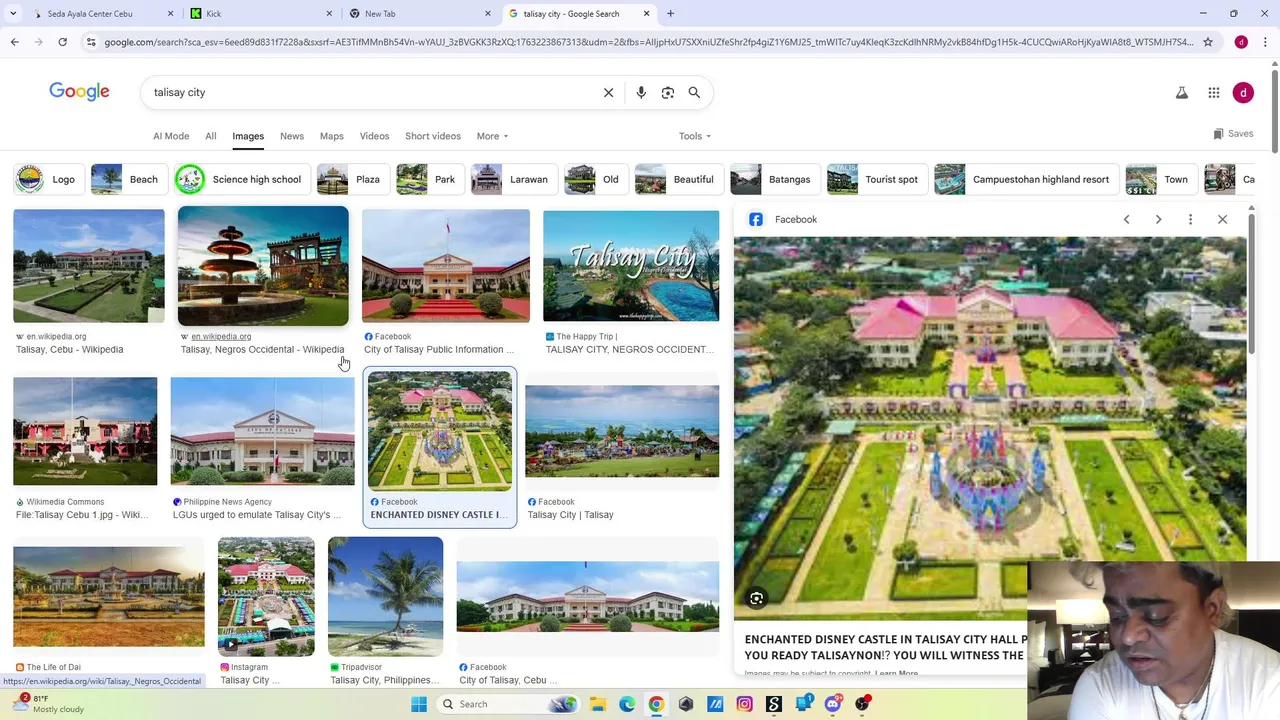Open Talisay, Negros Occidental - Wikipedia link
The width and height of the screenshot is (1280, 720).
coord(262,349)
